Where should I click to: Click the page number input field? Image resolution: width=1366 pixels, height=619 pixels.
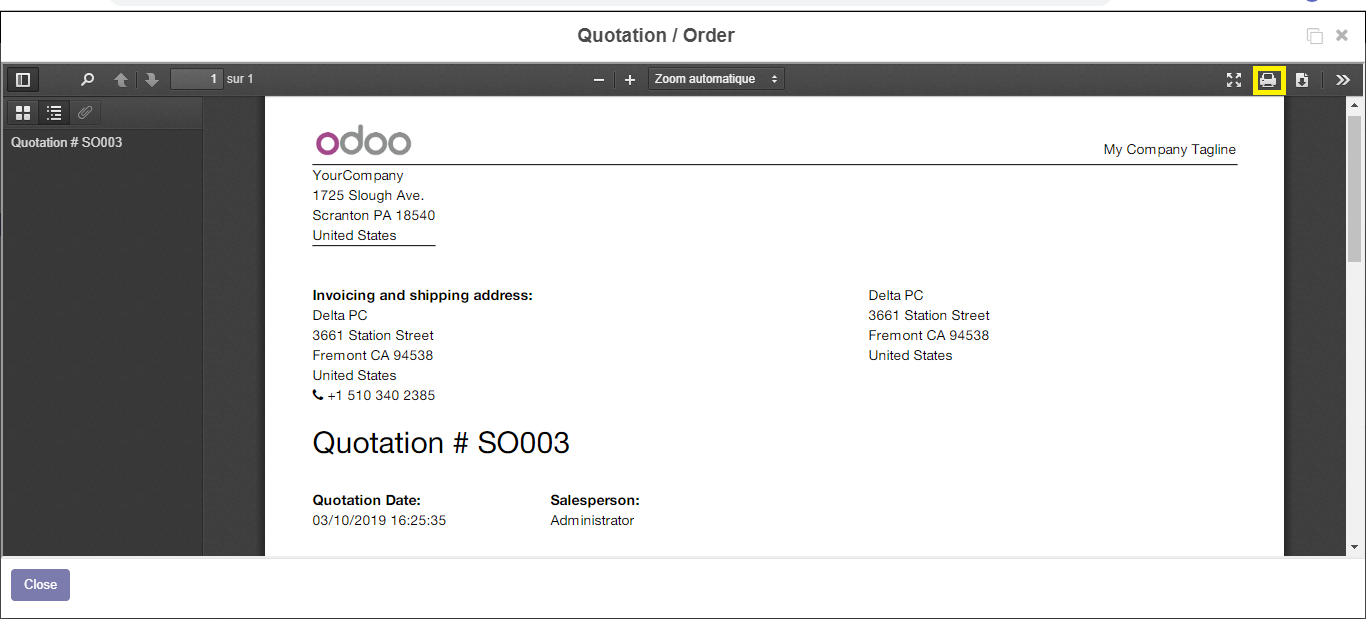coord(196,79)
